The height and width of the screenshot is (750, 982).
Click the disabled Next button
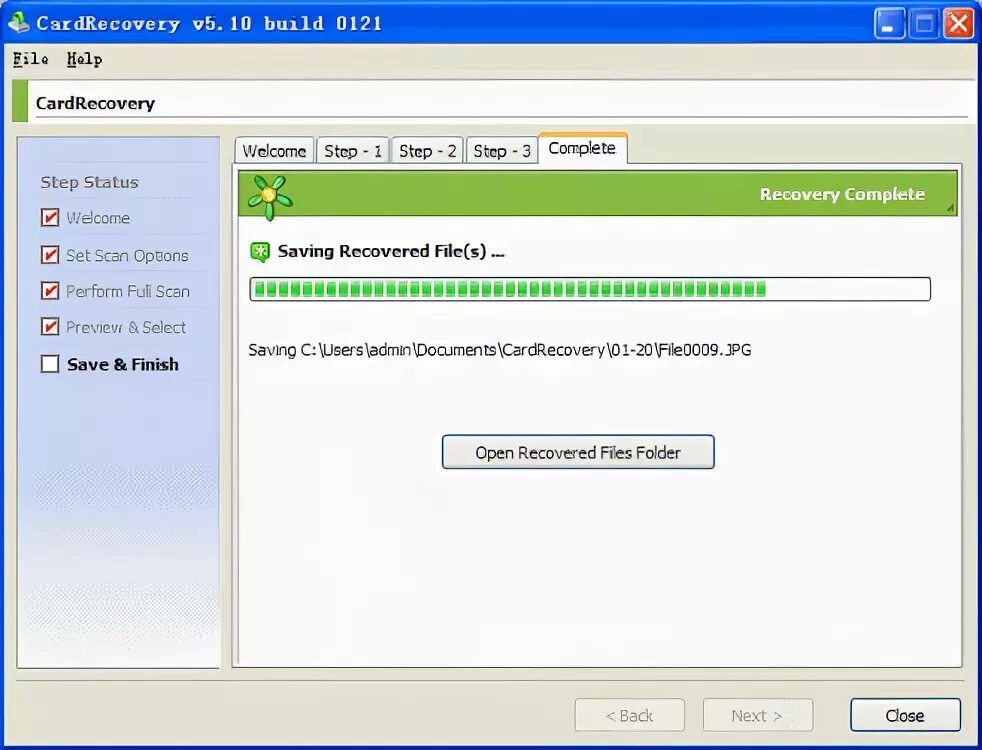coord(758,715)
